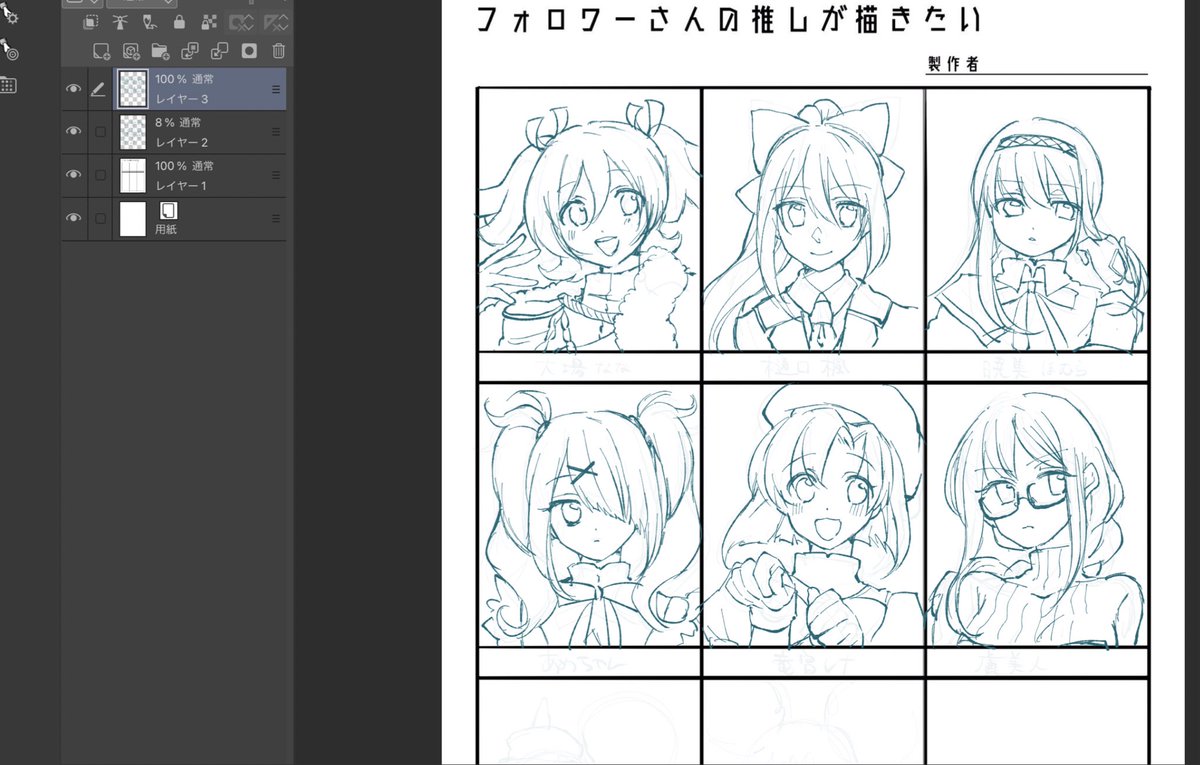Hide レイヤー 2 with eye icon
This screenshot has width=1200, height=765.
click(73, 132)
